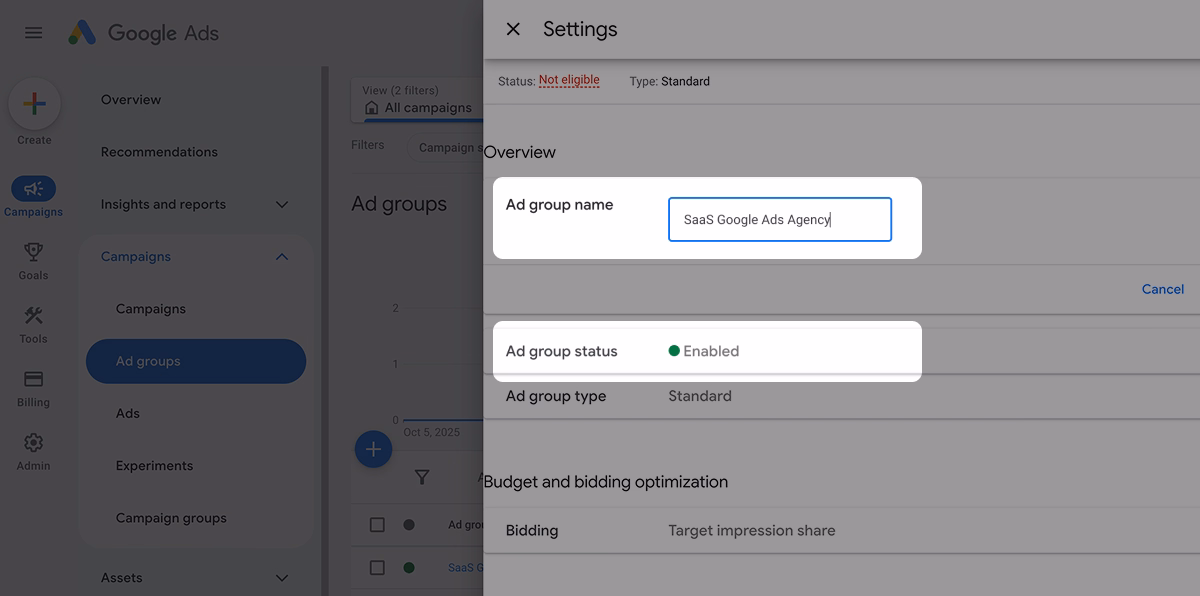
Task: Click the Create plus button
Action: tap(34, 104)
